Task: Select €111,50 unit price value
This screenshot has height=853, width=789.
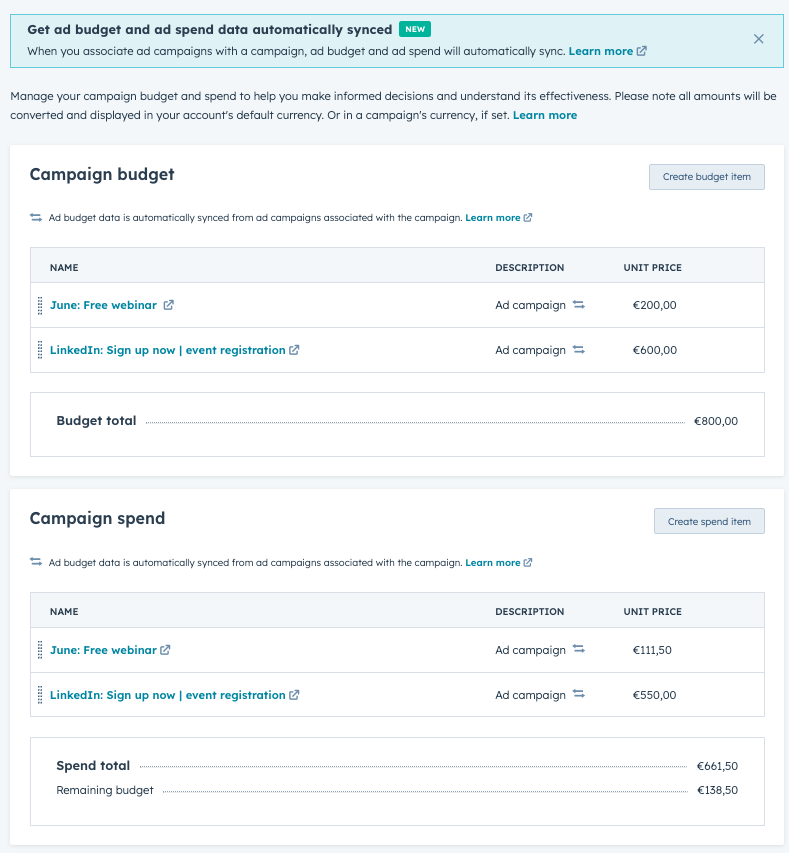Action: click(x=652, y=650)
